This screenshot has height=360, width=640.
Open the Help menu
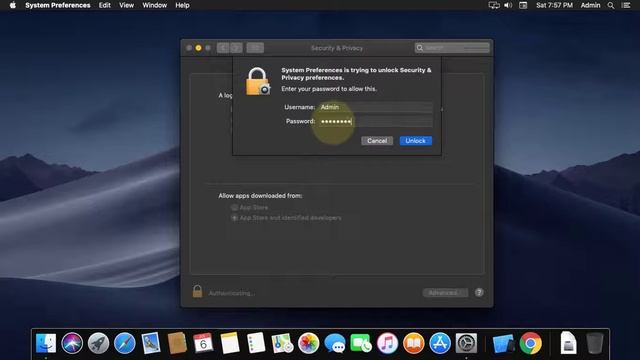click(182, 5)
